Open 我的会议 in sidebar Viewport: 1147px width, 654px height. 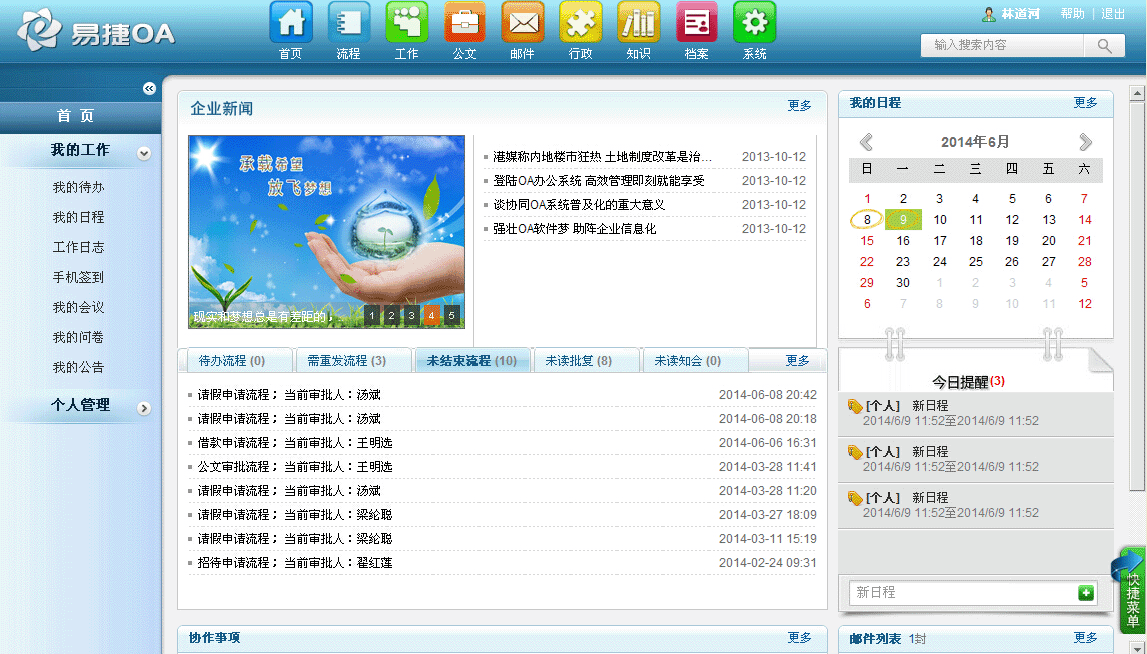click(x=78, y=307)
